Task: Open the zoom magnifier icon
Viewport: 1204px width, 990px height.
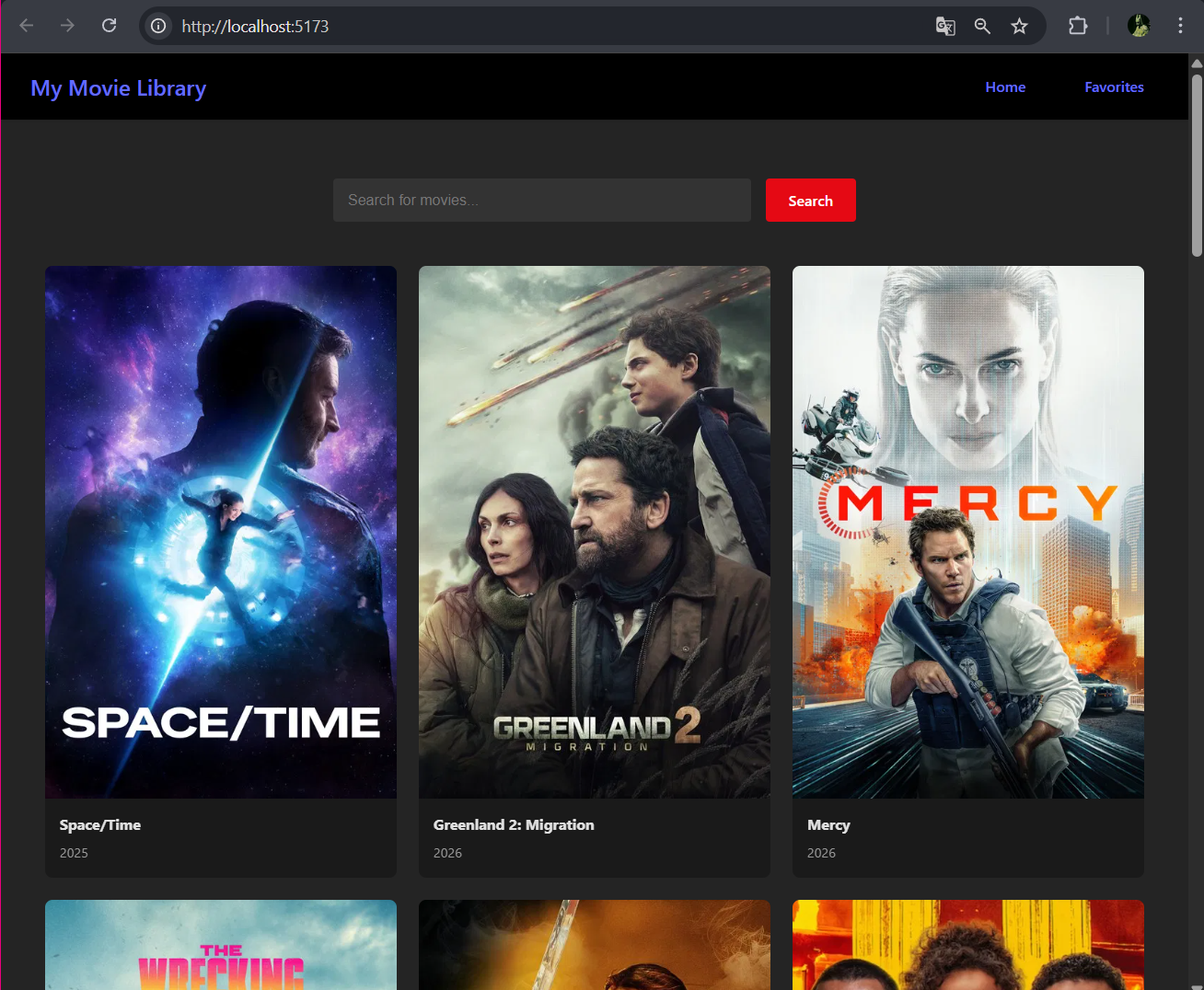Action: (x=982, y=26)
